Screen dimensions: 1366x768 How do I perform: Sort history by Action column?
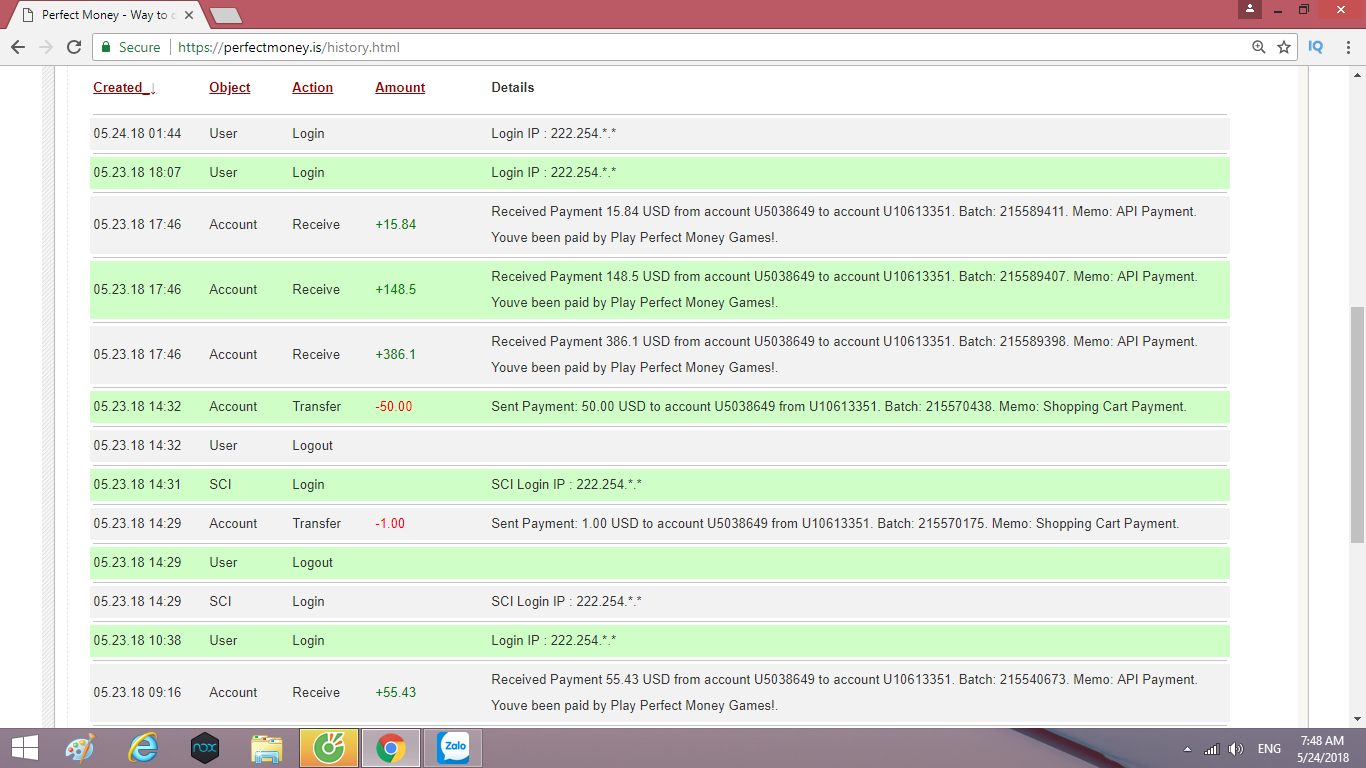[312, 88]
